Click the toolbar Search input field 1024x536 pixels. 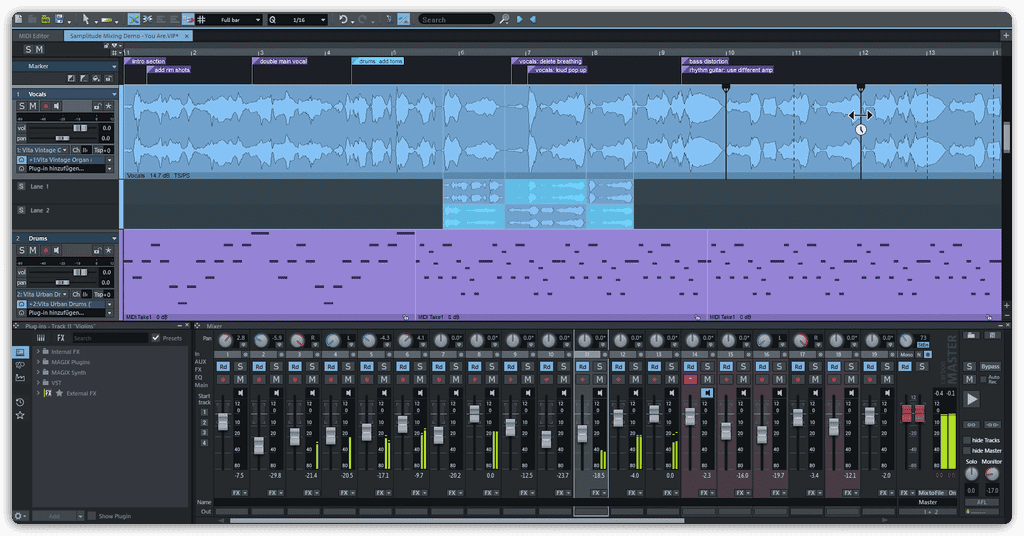pyautogui.click(x=456, y=20)
